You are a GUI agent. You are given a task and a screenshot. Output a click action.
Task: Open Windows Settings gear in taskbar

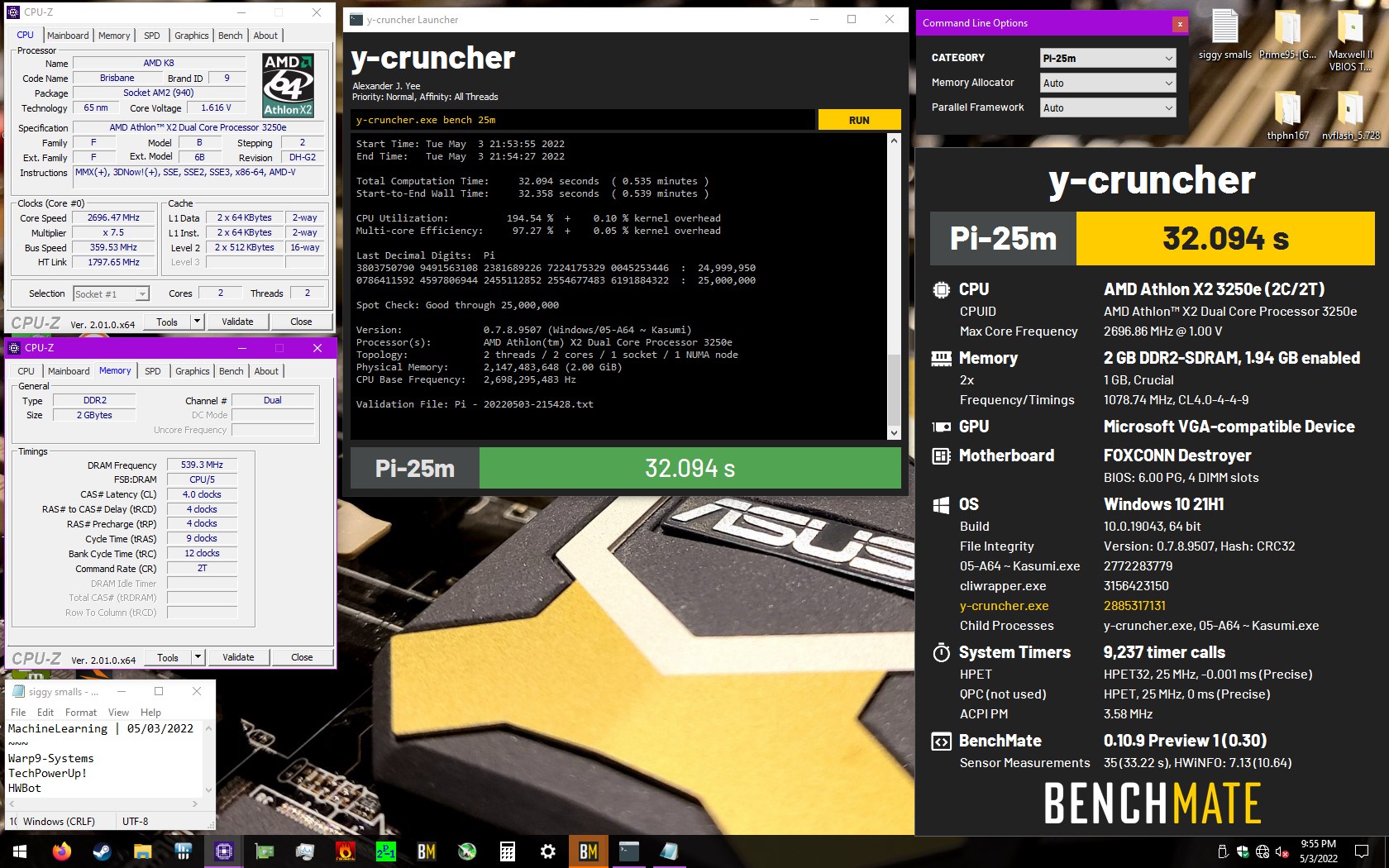tap(548, 851)
